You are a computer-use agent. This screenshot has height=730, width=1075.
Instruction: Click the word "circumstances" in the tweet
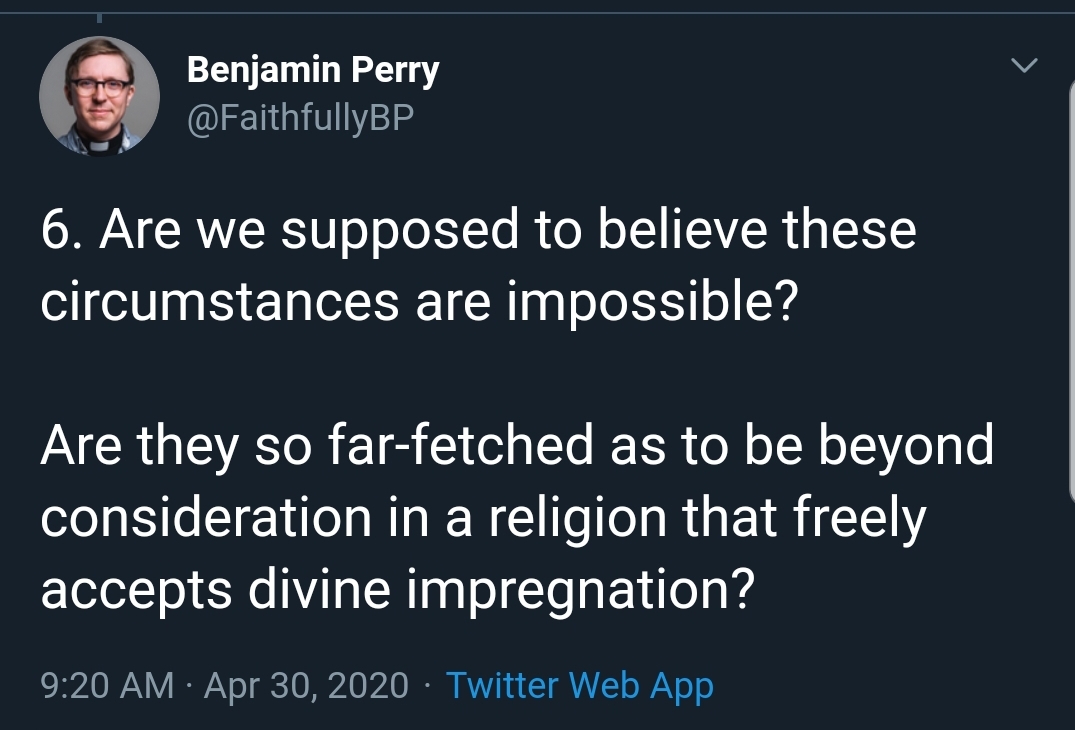point(219,303)
